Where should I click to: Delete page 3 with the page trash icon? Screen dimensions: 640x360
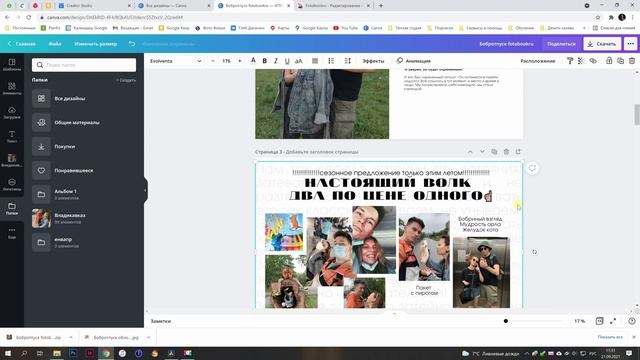[506, 152]
